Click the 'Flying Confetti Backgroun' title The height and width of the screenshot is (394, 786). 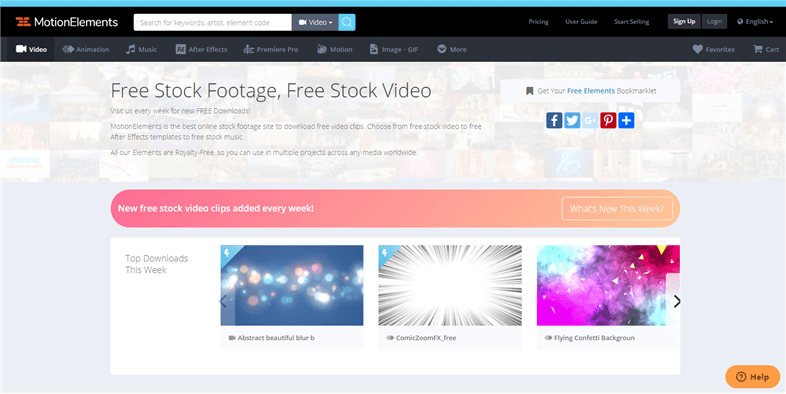click(x=595, y=338)
